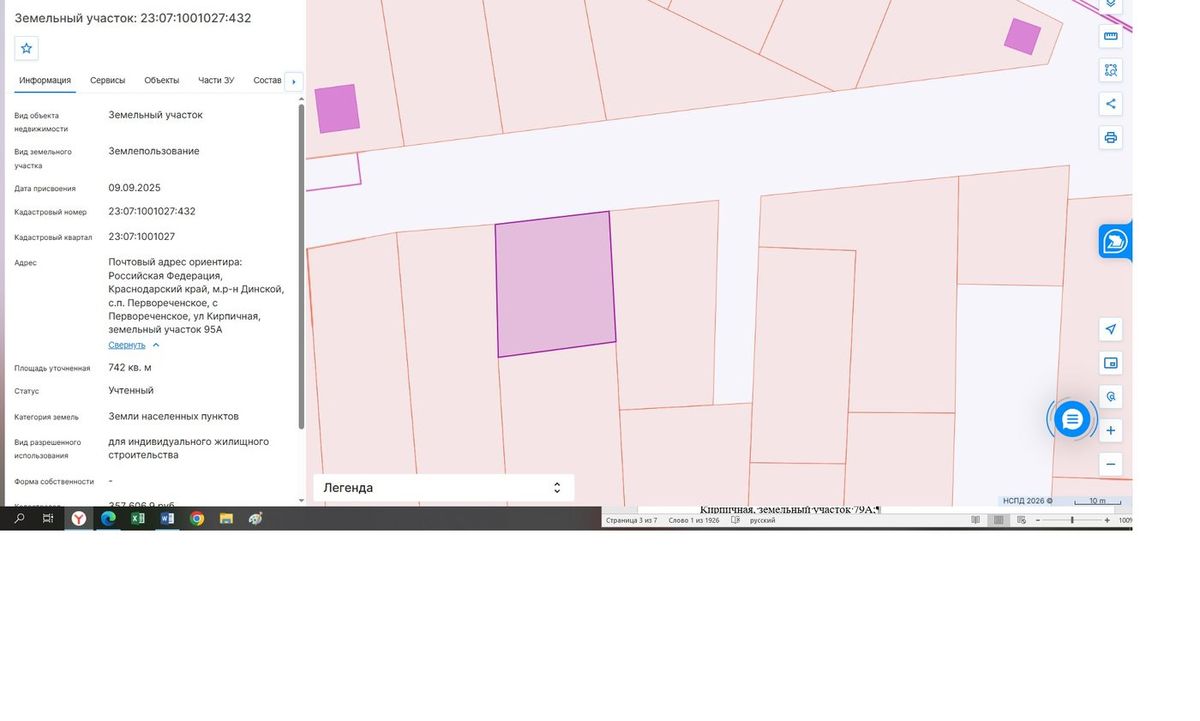Click Word page count 'Страница 3 из 7'
Viewport: 1200px width, 721px height.
630,520
